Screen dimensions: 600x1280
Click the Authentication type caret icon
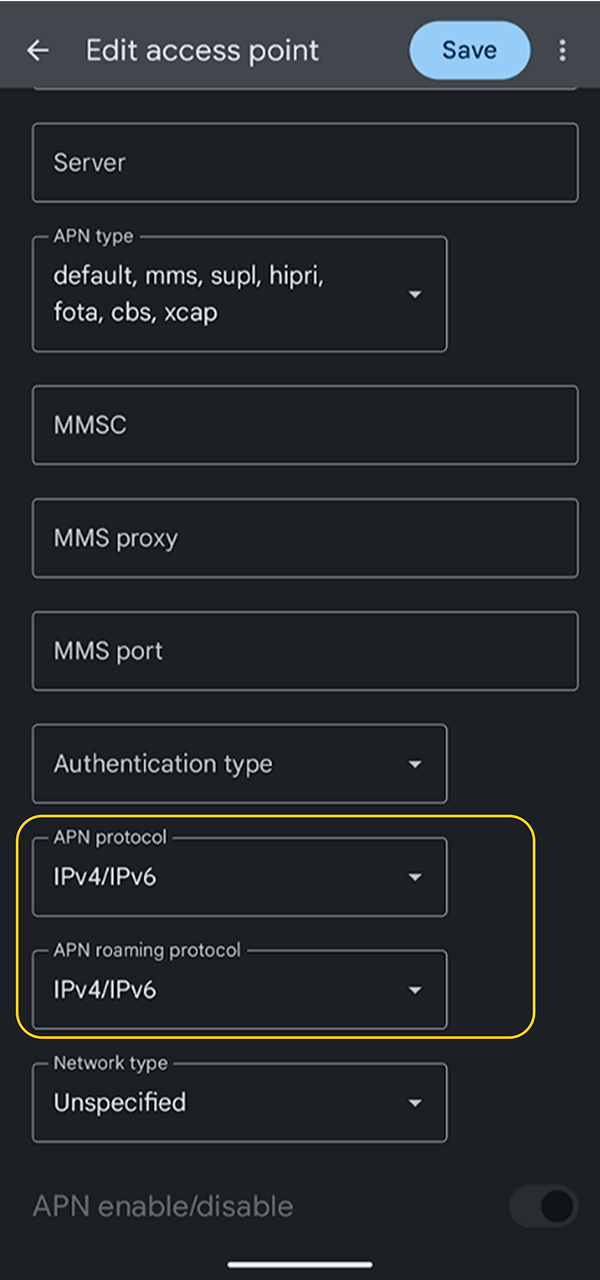415,764
